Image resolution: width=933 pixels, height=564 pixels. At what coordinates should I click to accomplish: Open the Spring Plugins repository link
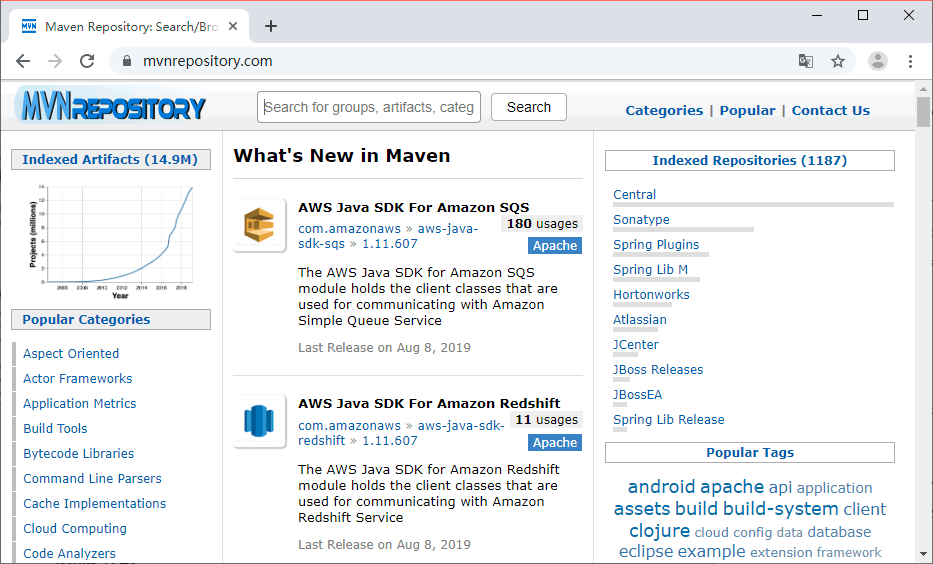(x=656, y=245)
